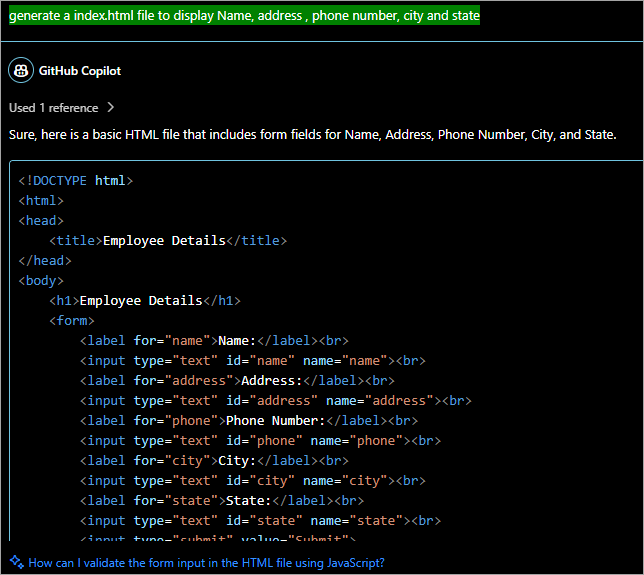Click the input id="state" code line
Image resolution: width=644 pixels, height=575 pixels.
(260, 521)
